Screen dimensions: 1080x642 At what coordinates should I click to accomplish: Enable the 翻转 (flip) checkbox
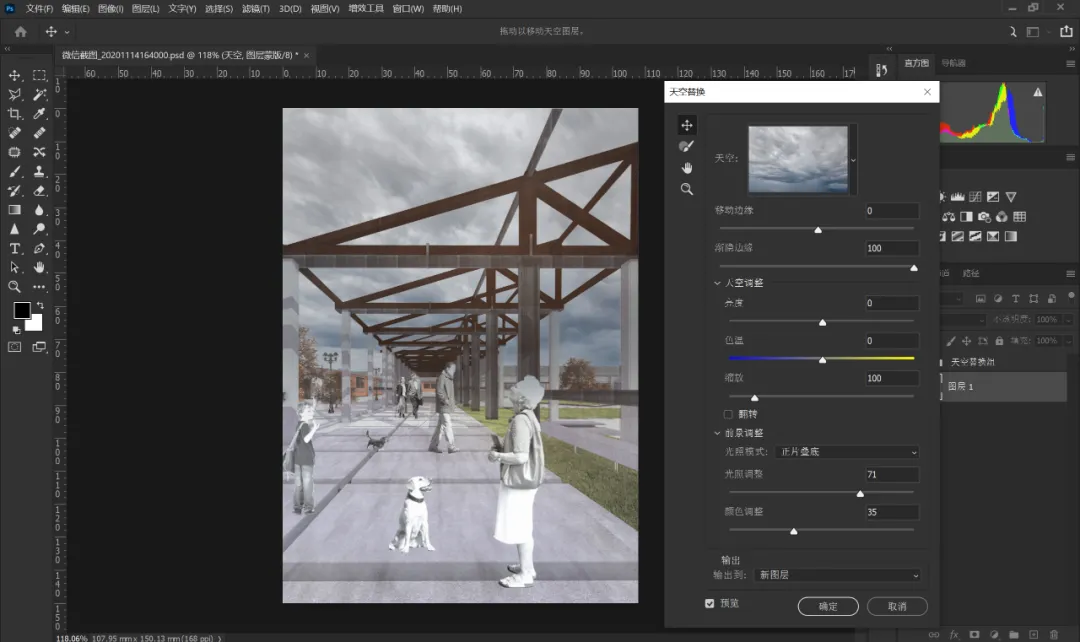[x=728, y=414]
